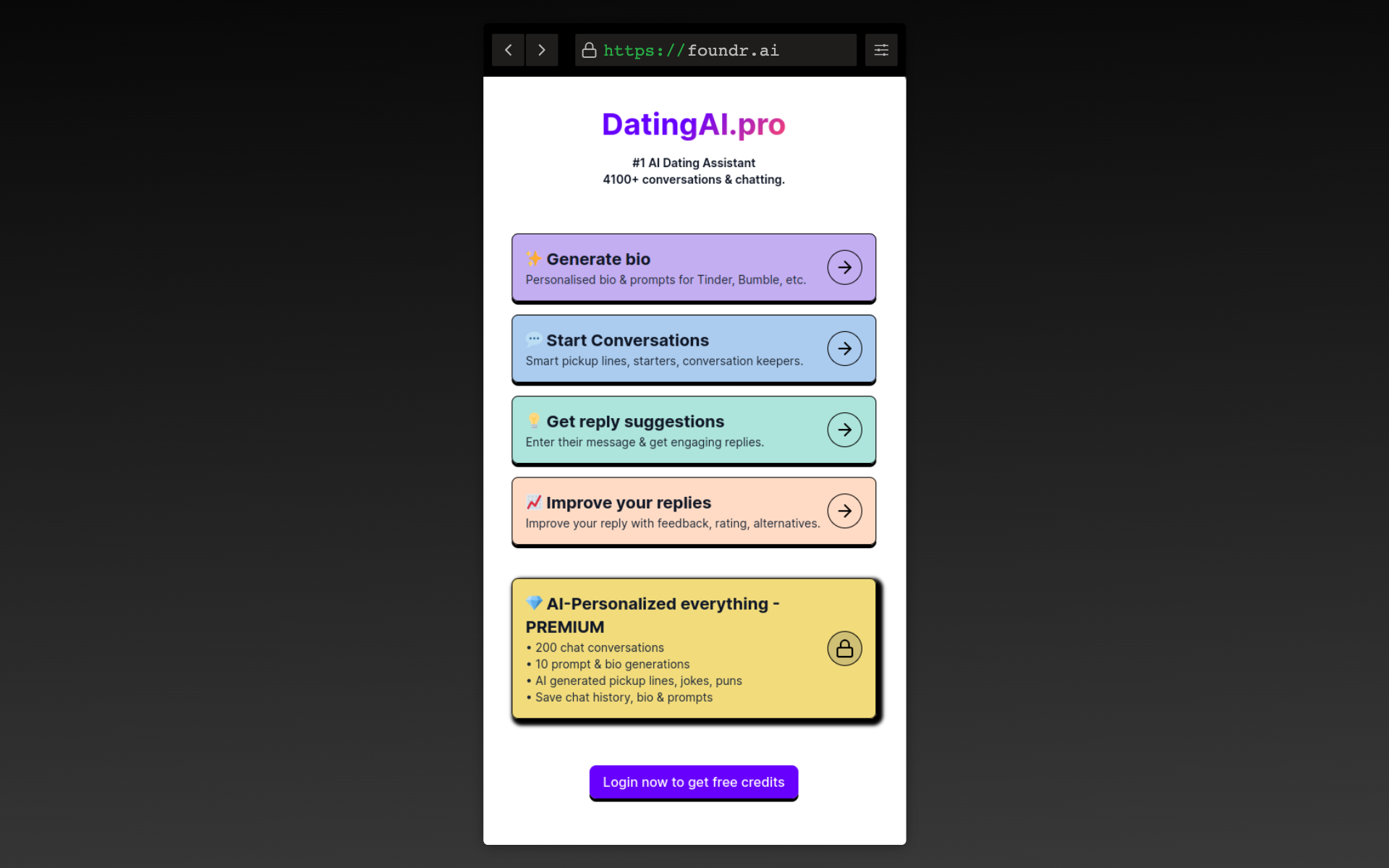Open the AI-Personalized everything PREMIUM section

click(x=845, y=648)
